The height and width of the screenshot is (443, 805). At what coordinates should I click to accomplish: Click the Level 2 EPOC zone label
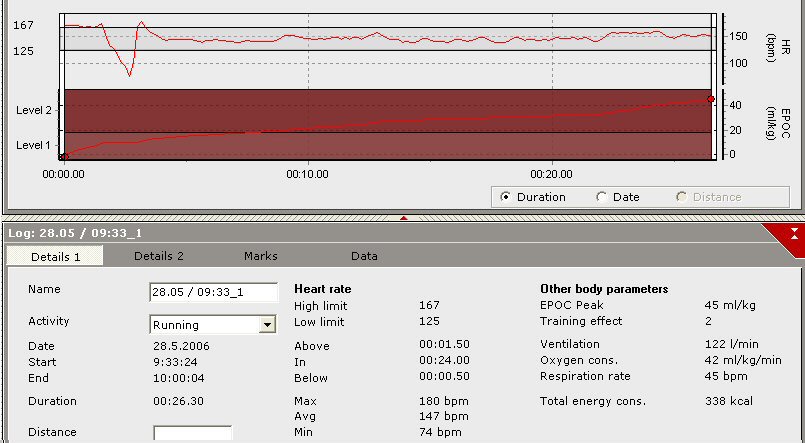[x=33, y=108]
